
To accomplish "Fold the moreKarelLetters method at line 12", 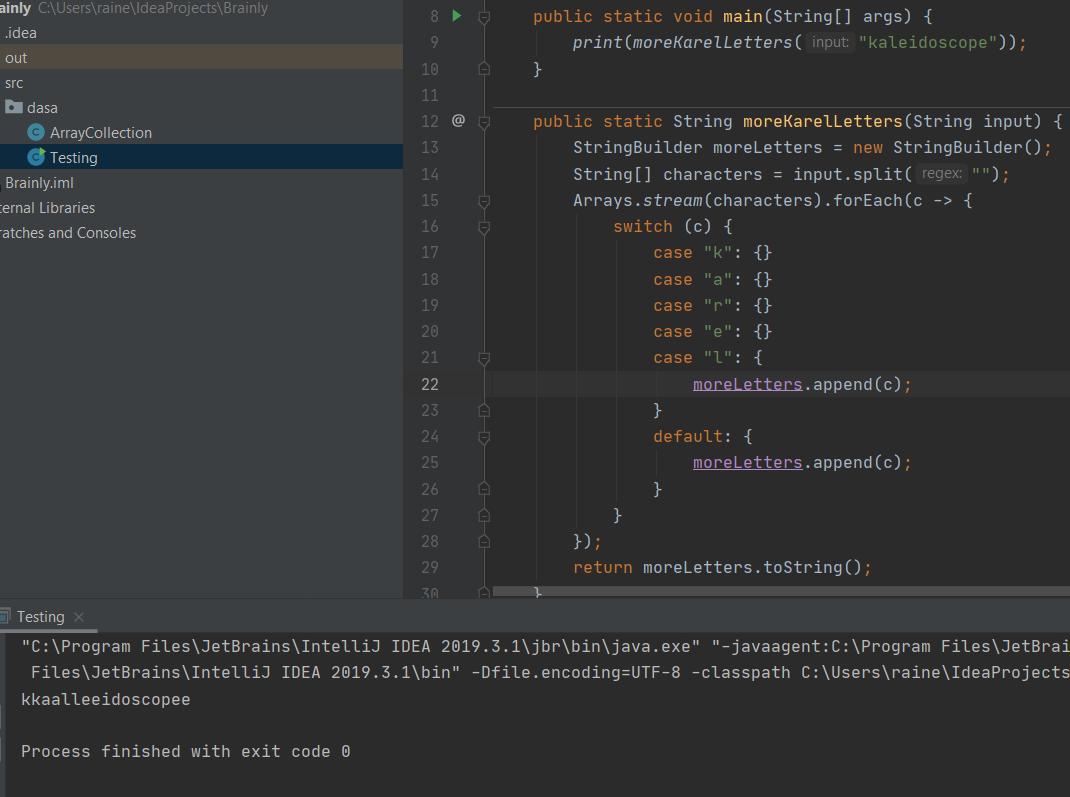I will pos(484,121).
